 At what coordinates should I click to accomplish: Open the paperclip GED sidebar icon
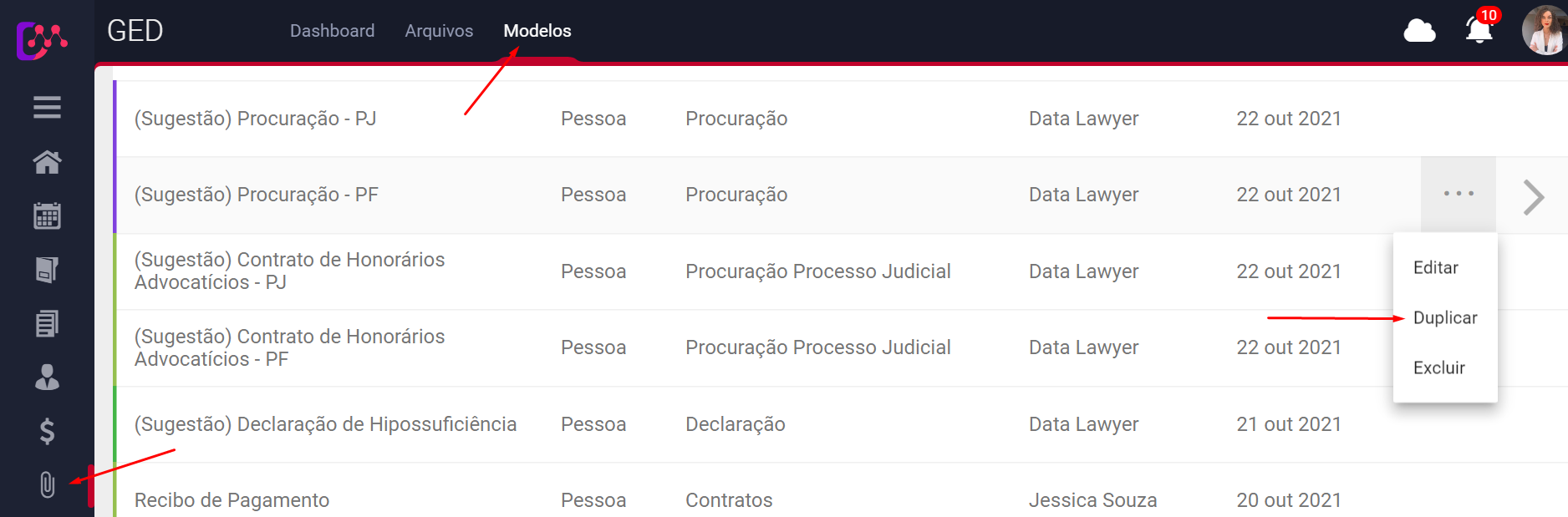click(47, 484)
